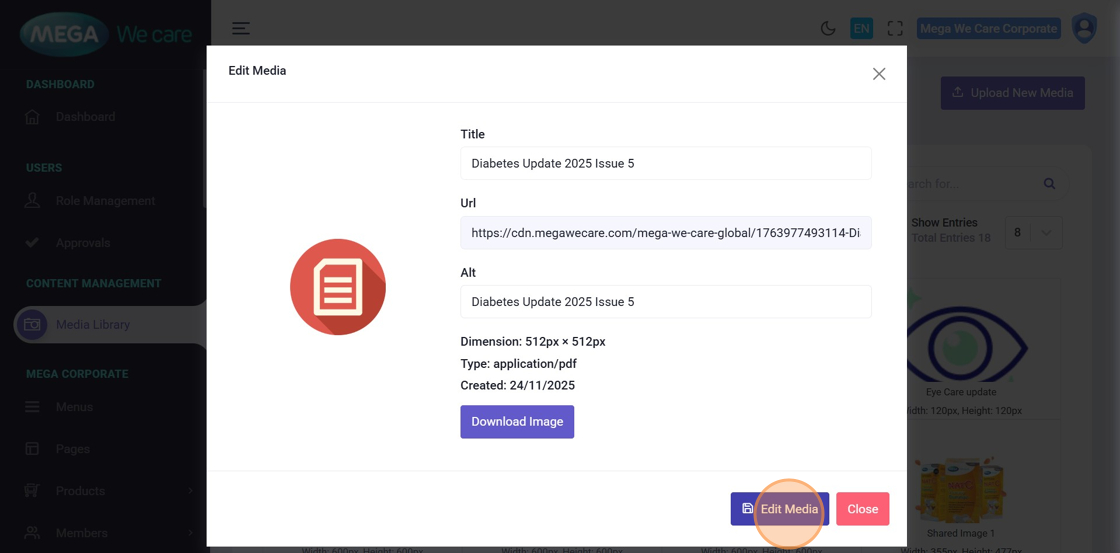
Task: Click the Upload New Media button
Action: tap(1012, 93)
